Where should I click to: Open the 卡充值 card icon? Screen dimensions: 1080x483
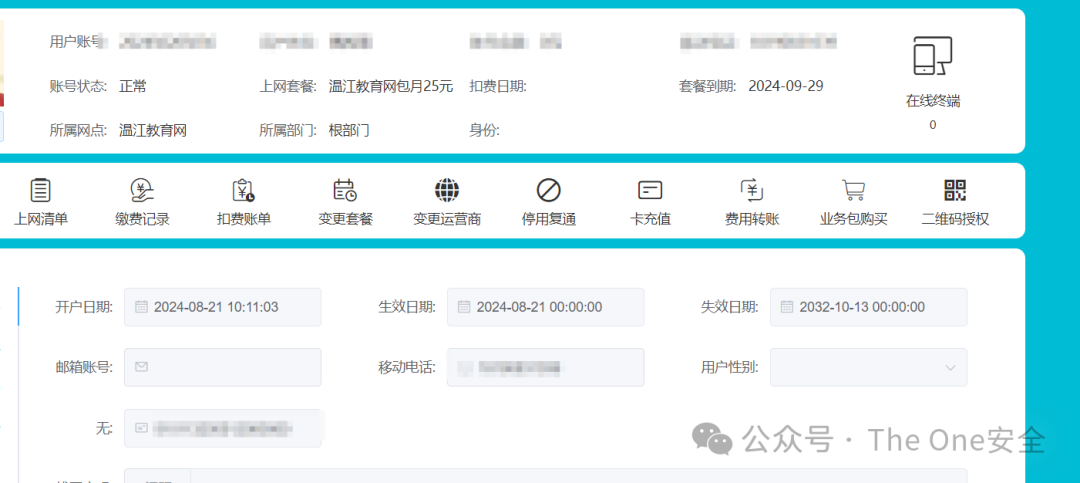650,189
